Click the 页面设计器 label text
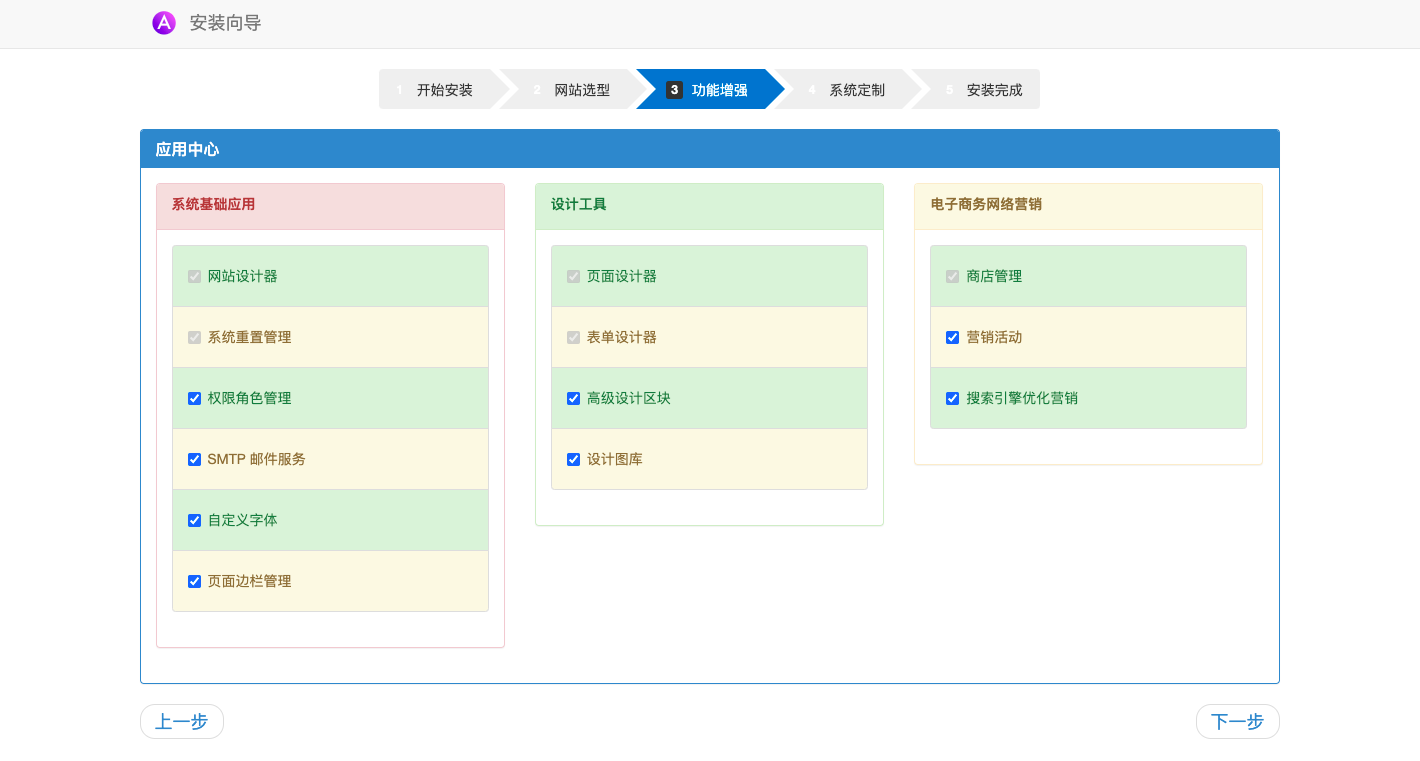This screenshot has height=761, width=1420. coord(622,276)
